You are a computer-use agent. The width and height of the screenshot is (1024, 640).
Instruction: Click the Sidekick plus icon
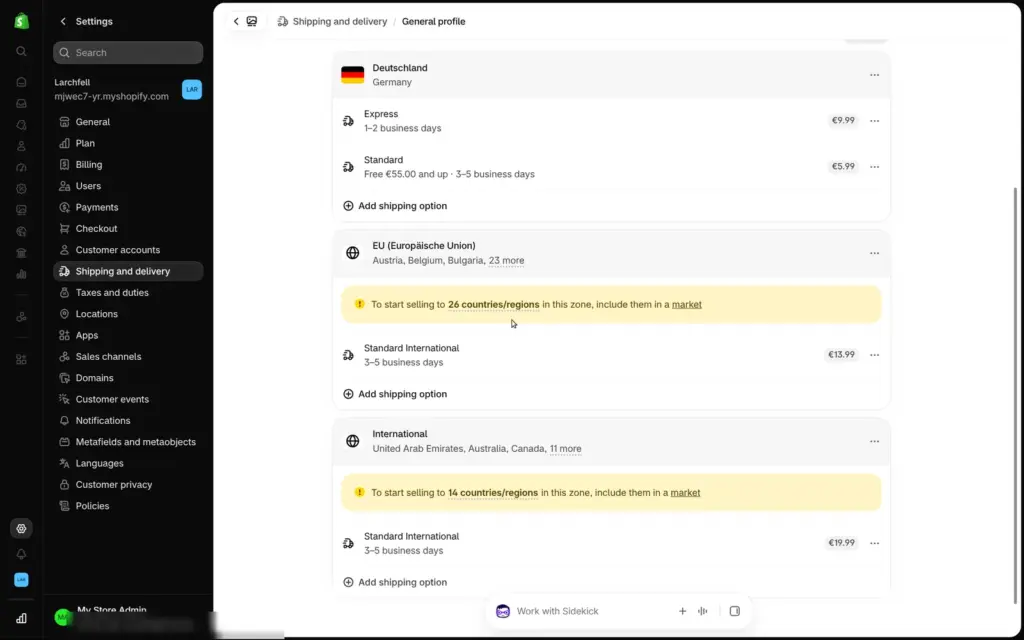coord(682,611)
